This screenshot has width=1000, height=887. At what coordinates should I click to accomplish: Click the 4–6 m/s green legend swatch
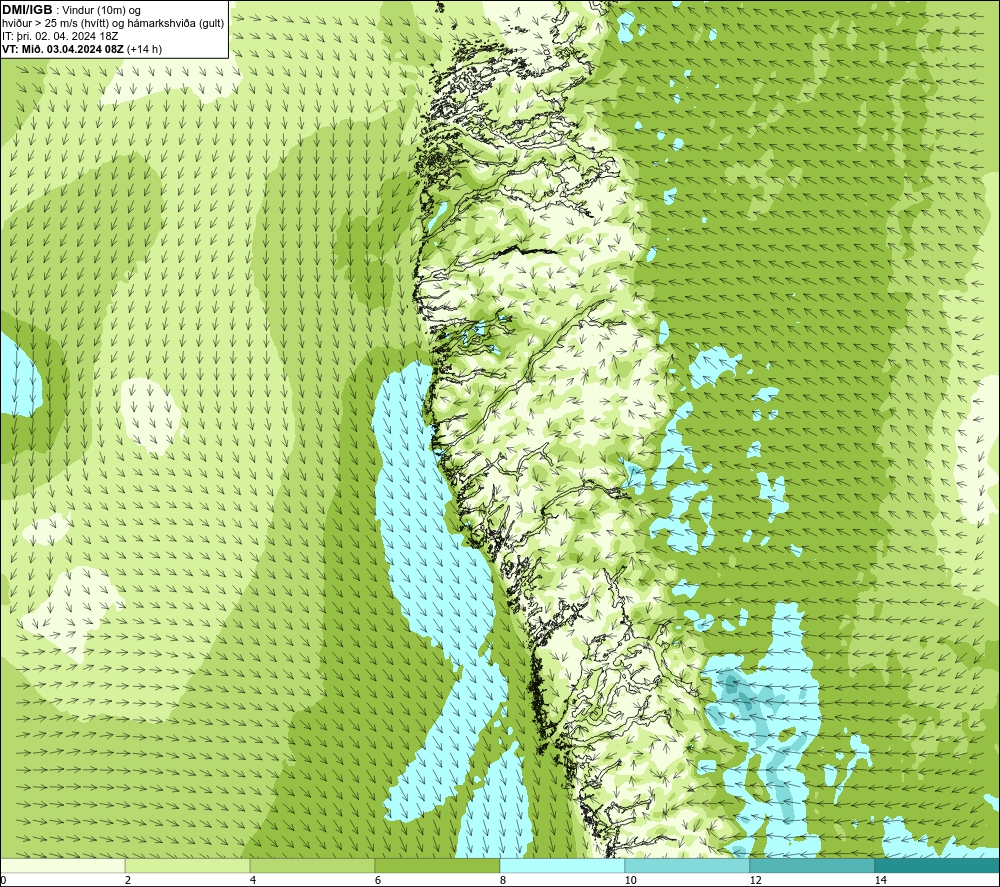(312, 866)
